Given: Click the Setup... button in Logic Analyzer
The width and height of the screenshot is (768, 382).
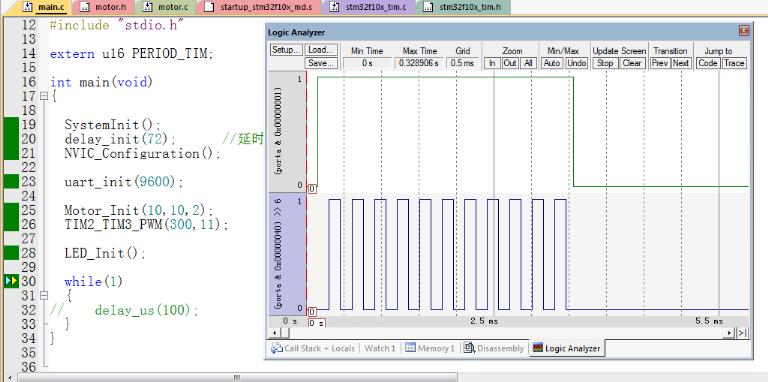Looking at the screenshot, I should pos(286,50).
